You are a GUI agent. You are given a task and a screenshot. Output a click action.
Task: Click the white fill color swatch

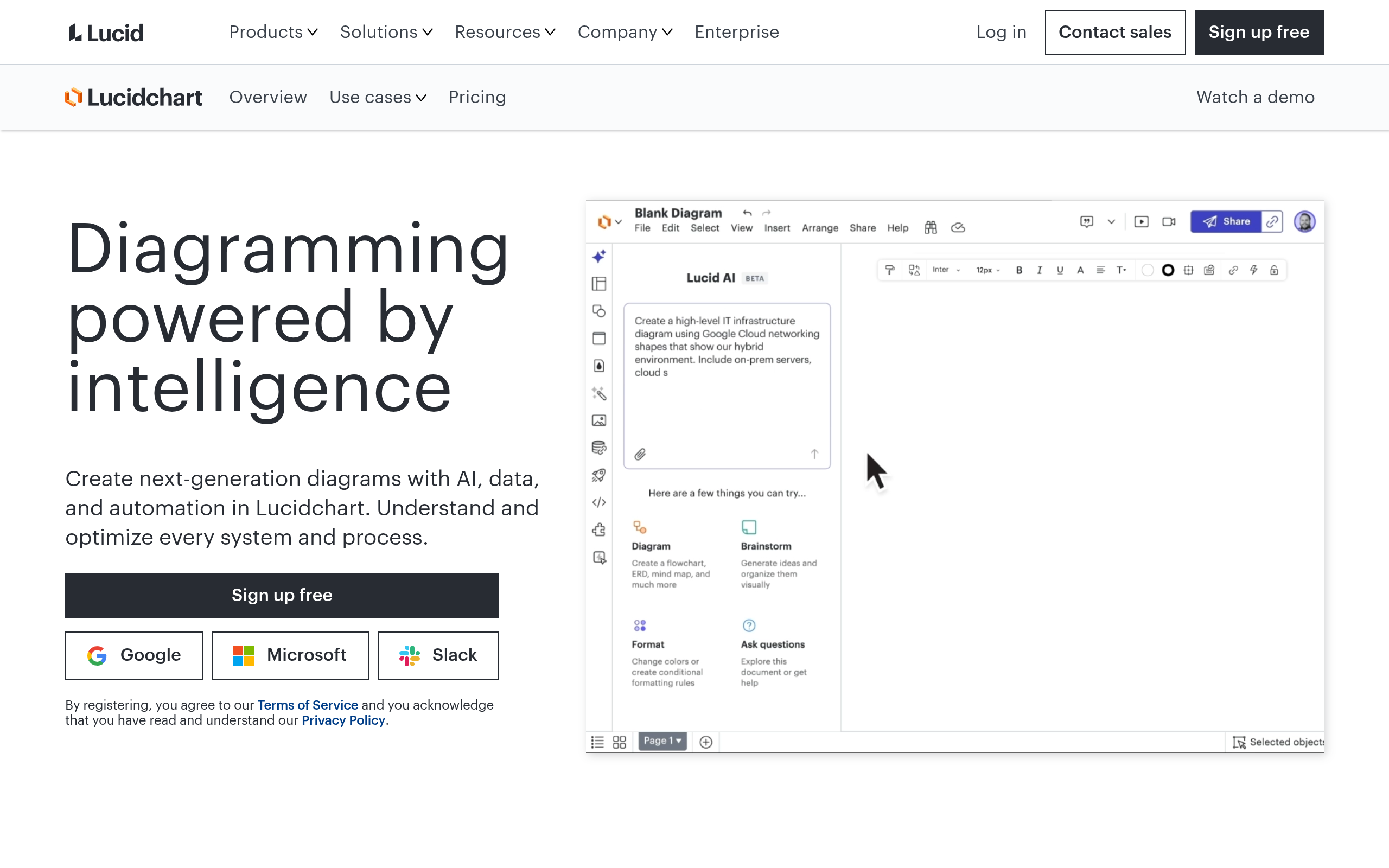coord(1148,270)
